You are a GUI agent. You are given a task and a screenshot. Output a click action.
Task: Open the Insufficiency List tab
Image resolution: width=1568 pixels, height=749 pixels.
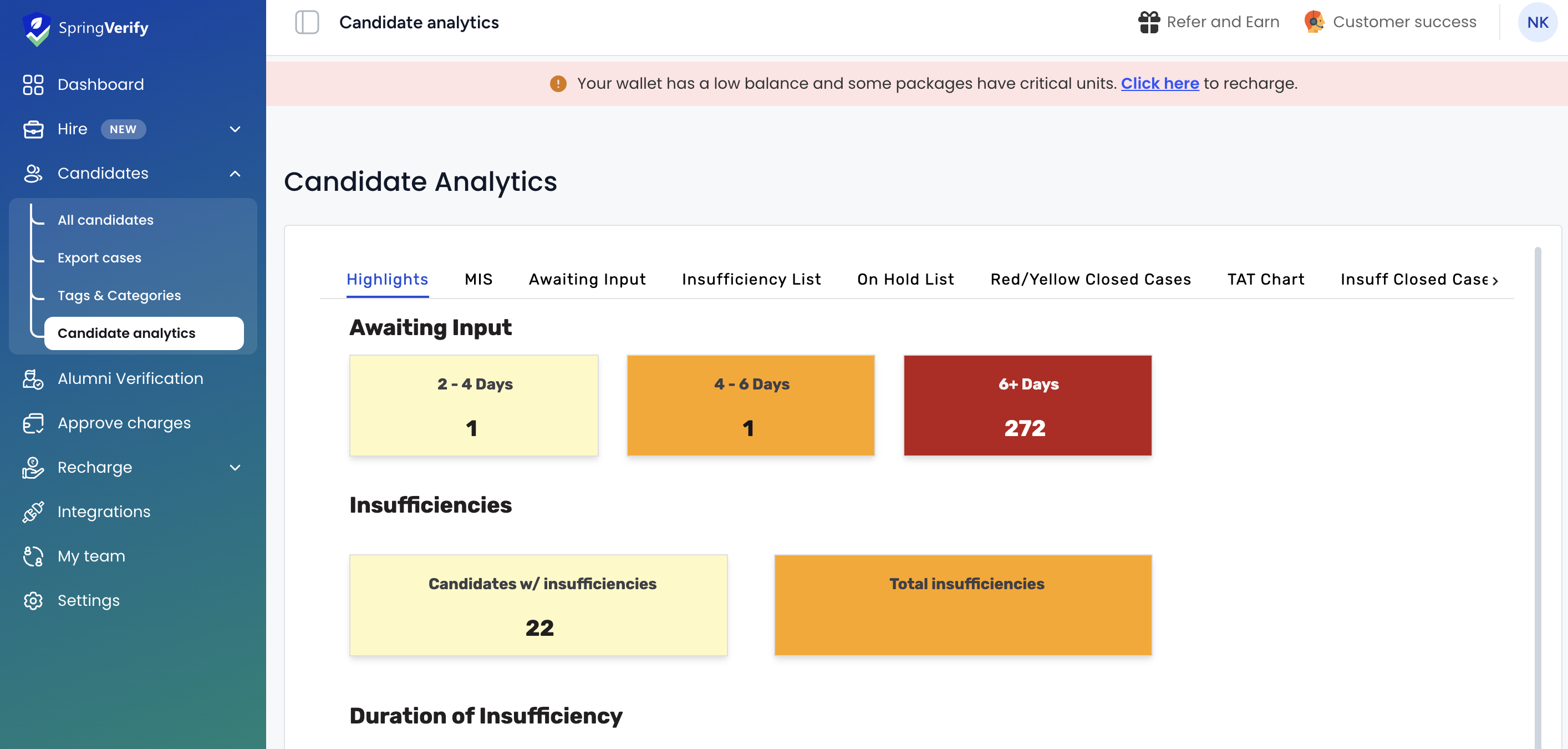(x=751, y=280)
